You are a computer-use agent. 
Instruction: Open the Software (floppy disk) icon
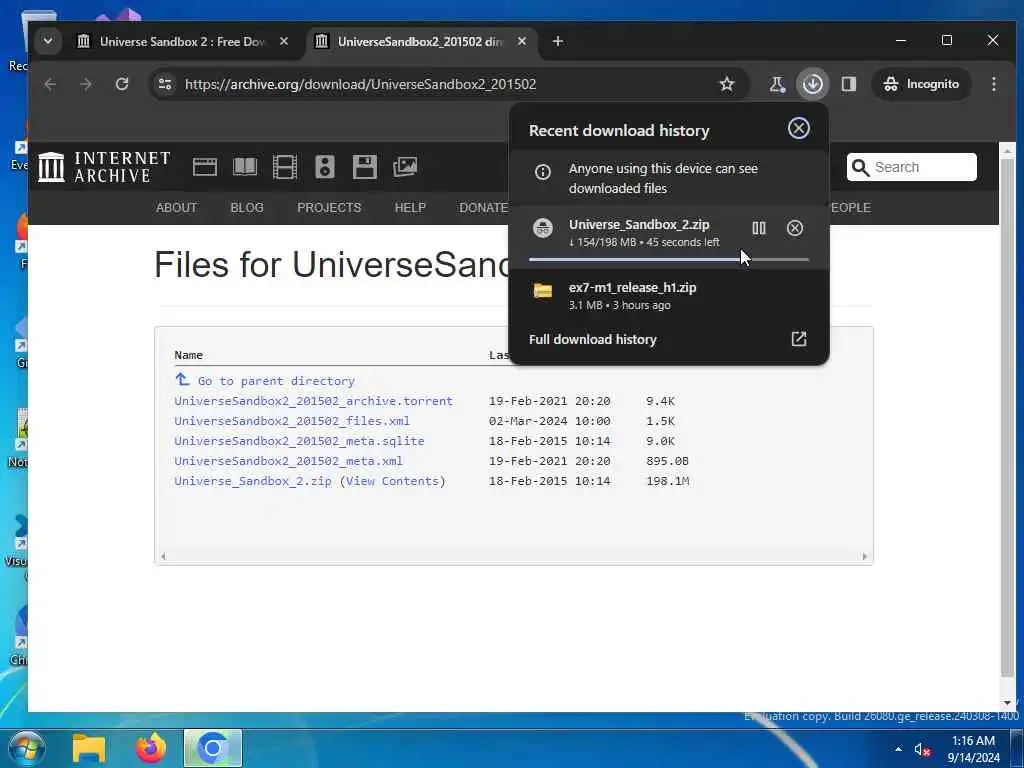tap(364, 167)
